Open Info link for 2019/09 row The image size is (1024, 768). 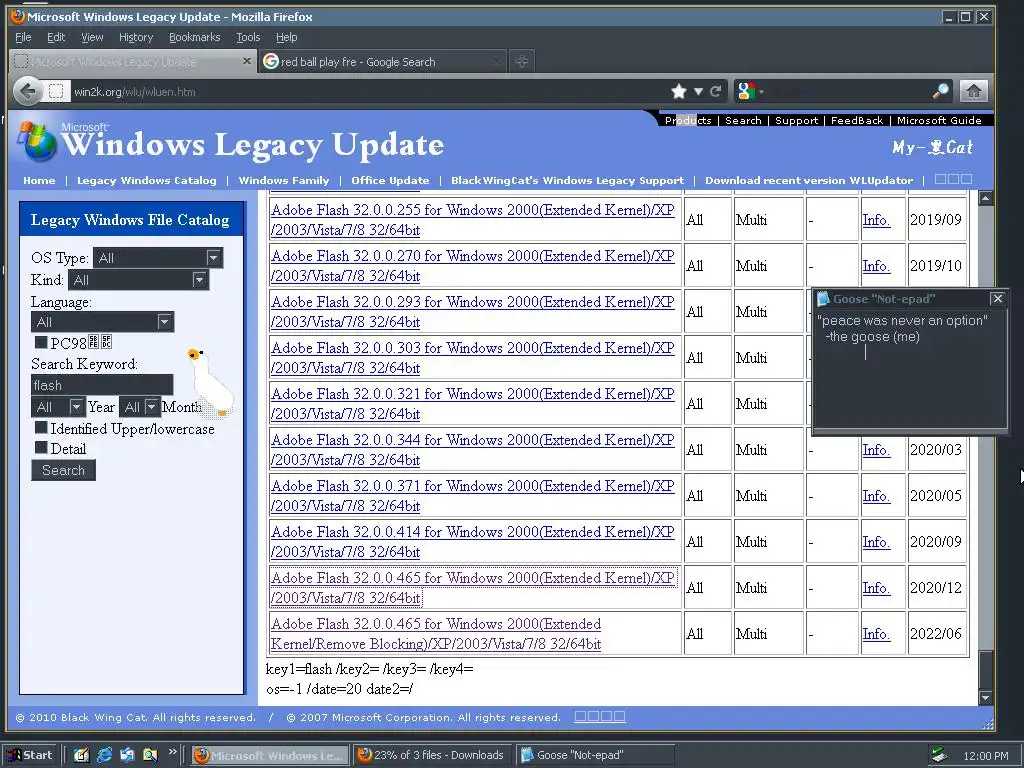(x=876, y=220)
